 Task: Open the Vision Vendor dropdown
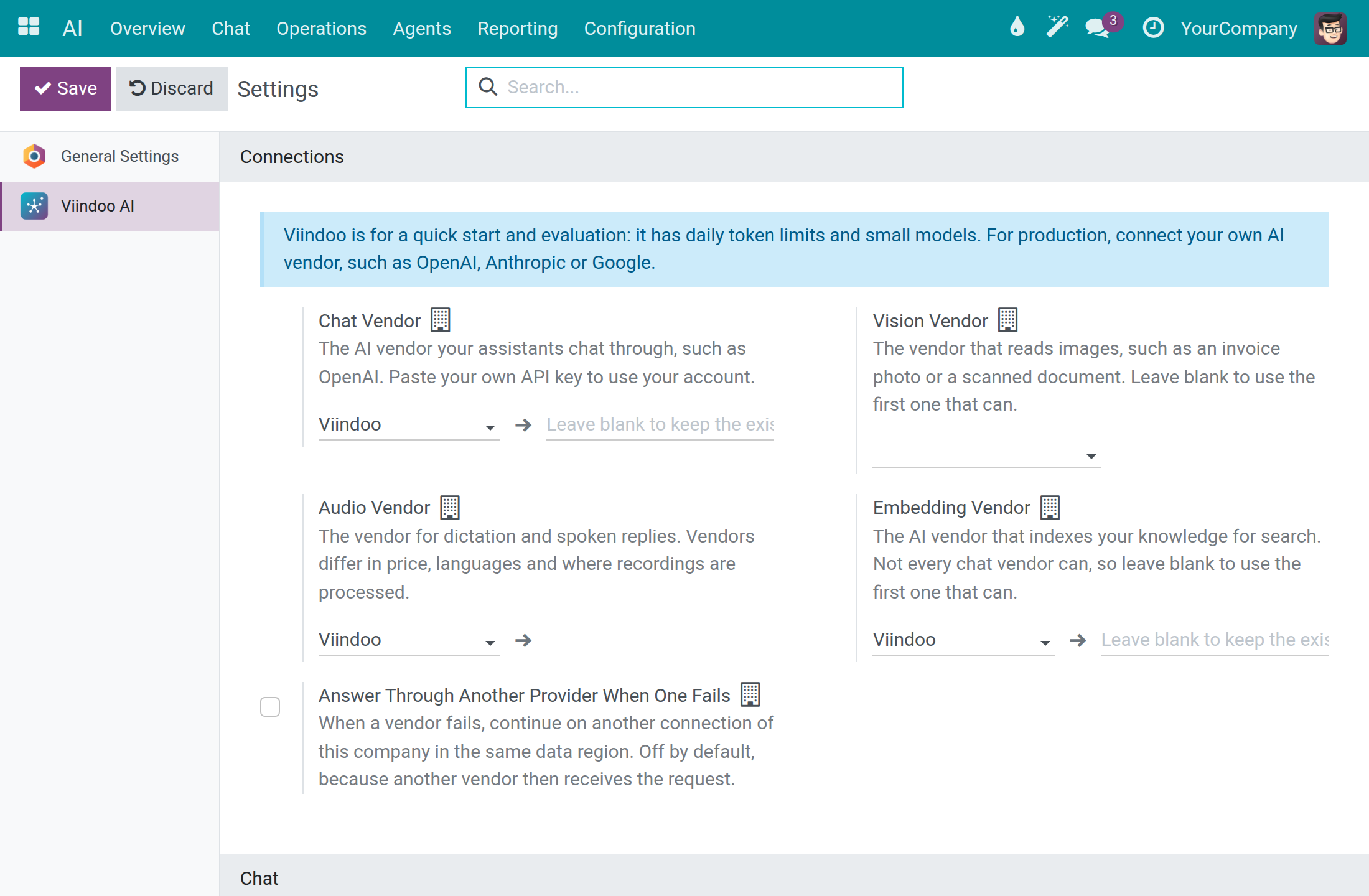[x=986, y=455]
